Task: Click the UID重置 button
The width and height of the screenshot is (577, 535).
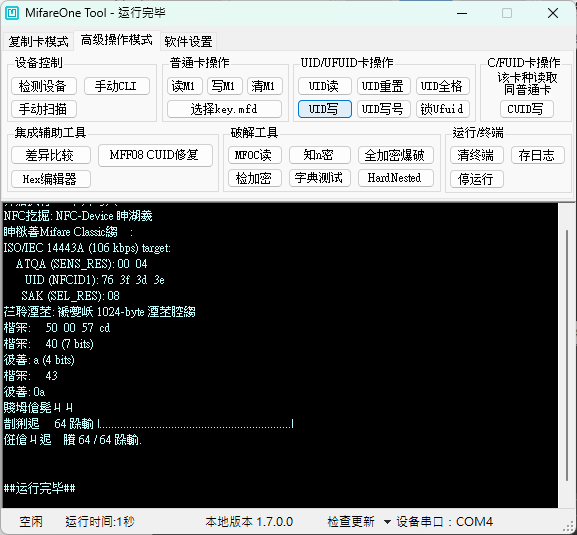Action: (x=383, y=86)
